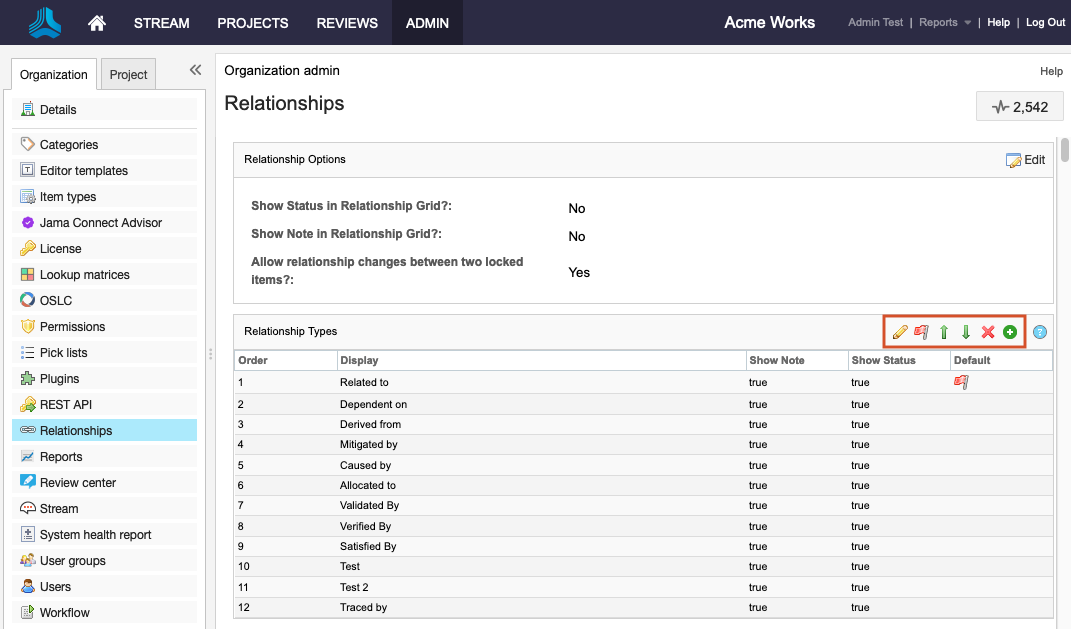The image size is (1071, 629).
Task: Open the REVIEWS menu item
Action: click(347, 23)
